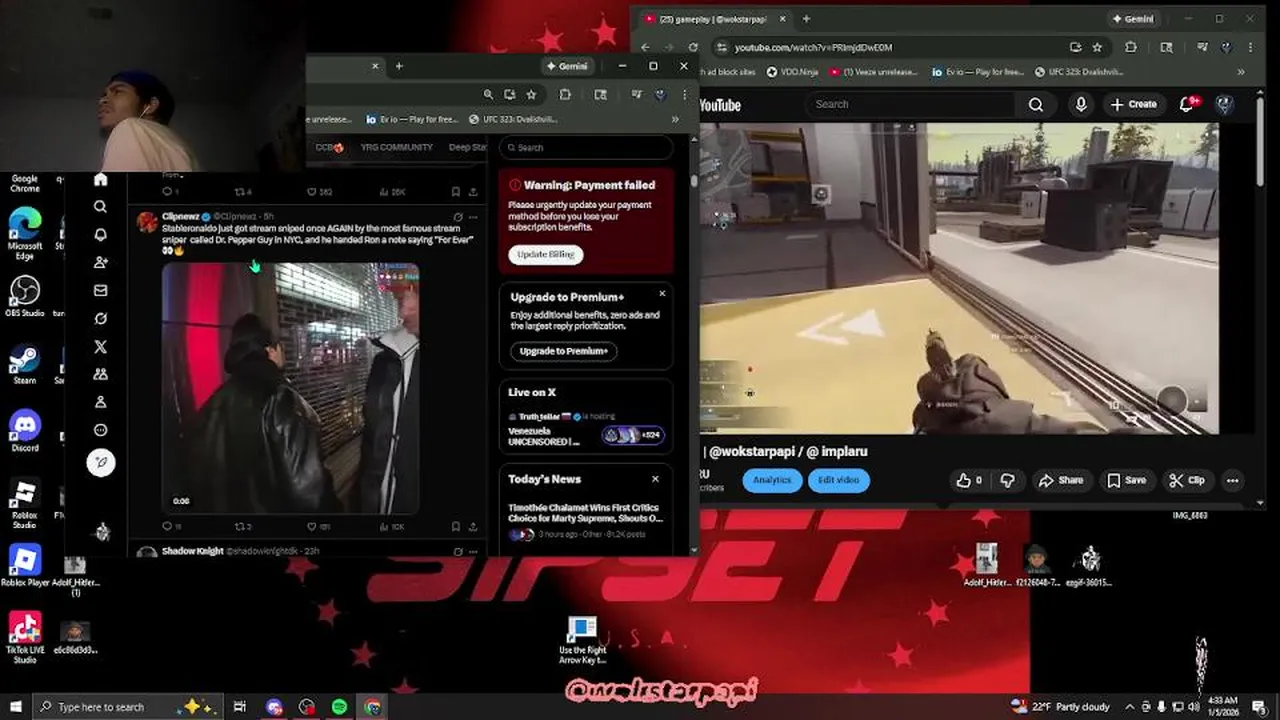Dismiss Upgrade to Premium+ card
The width and height of the screenshot is (1280, 720).
tap(662, 294)
